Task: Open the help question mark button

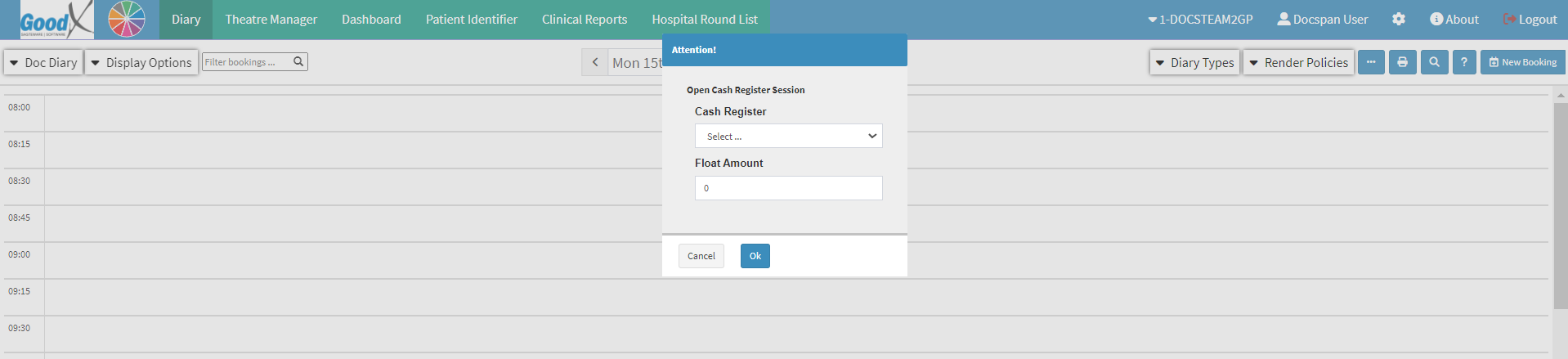Action: point(1464,62)
